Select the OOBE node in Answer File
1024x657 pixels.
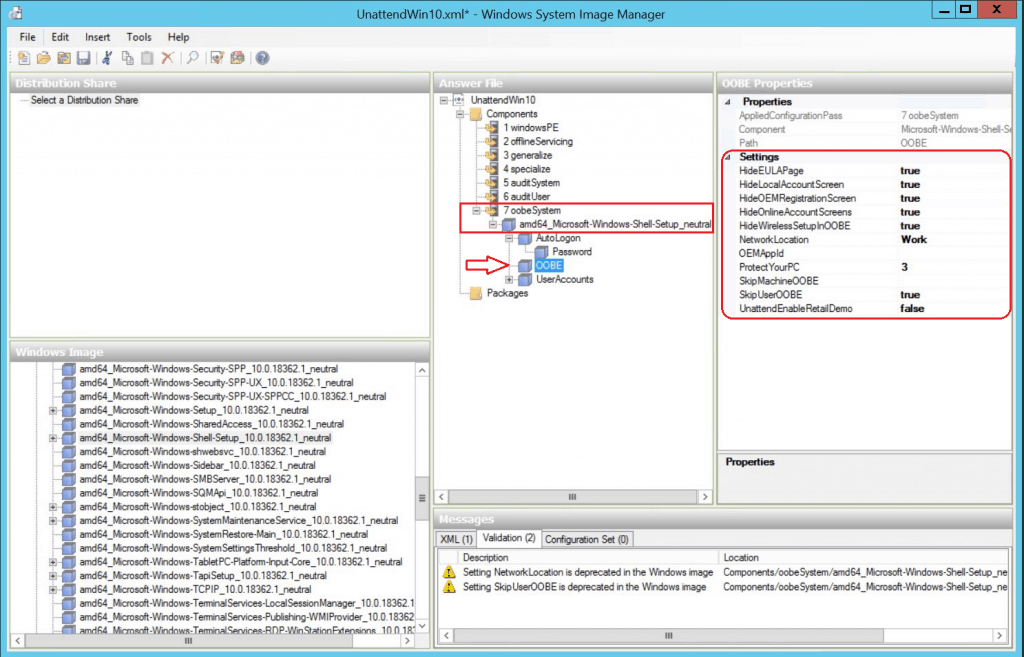(x=549, y=265)
